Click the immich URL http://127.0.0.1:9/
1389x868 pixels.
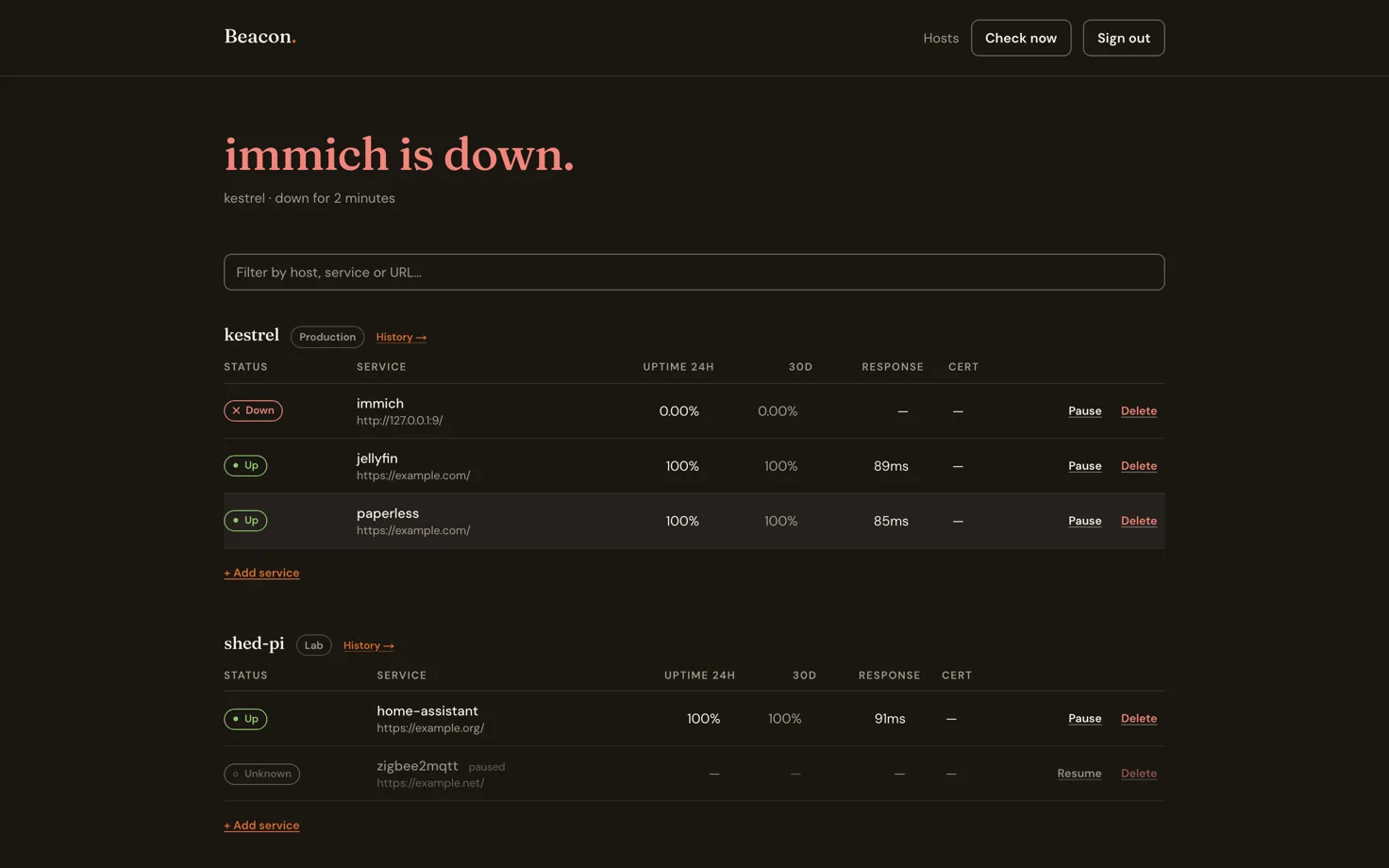point(399,421)
